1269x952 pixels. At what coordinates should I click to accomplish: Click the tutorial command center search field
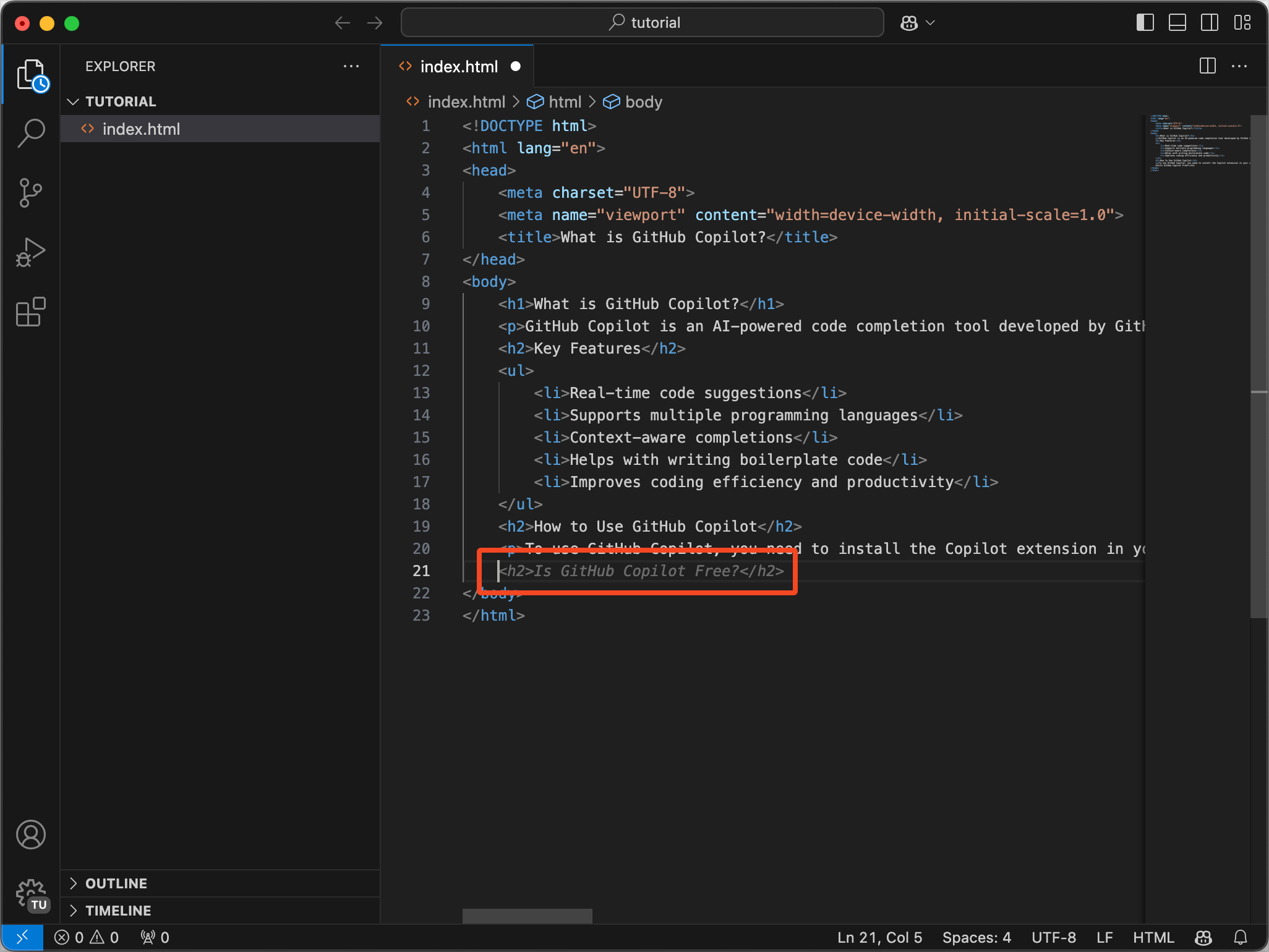642,23
